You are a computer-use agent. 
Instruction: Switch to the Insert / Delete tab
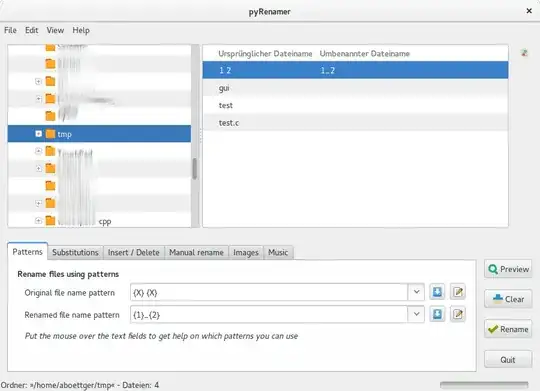(134, 253)
